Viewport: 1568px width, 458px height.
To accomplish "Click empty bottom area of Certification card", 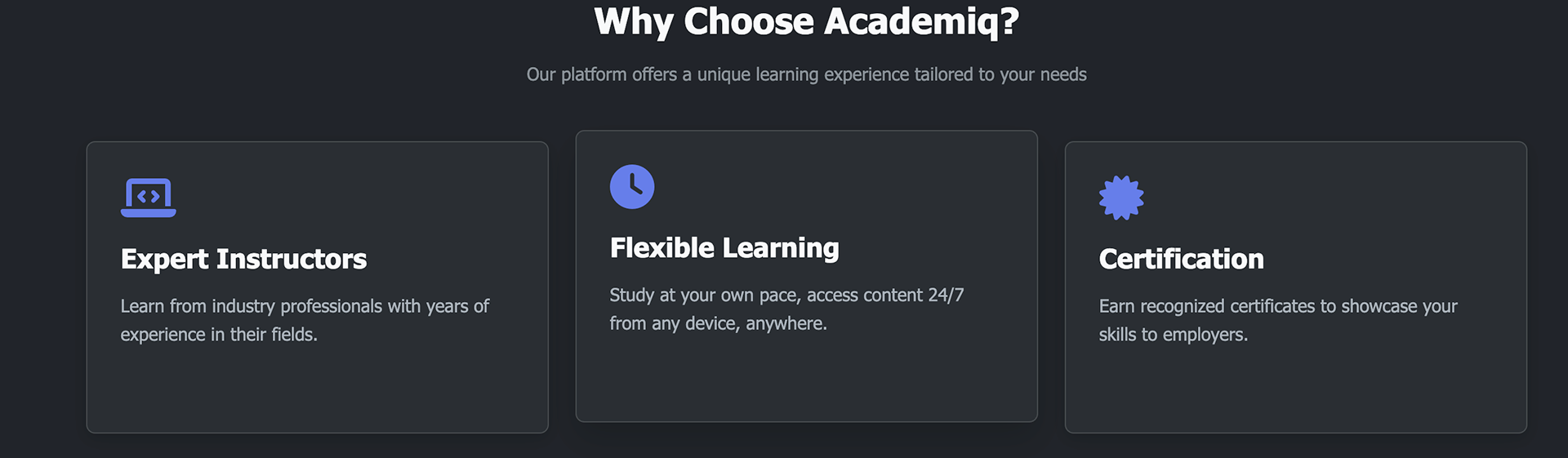I will pyautogui.click(x=1295, y=392).
